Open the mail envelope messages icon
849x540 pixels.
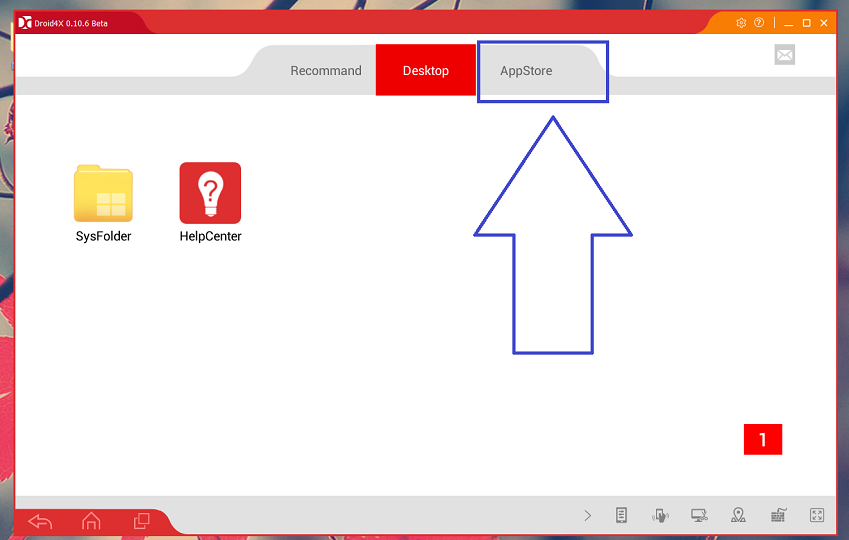(785, 55)
